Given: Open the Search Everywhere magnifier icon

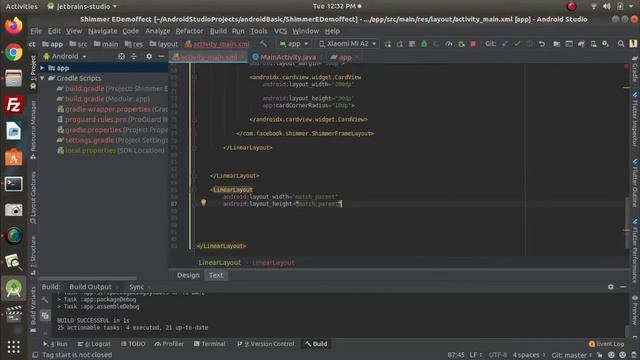Looking at the screenshot, I should 621,44.
